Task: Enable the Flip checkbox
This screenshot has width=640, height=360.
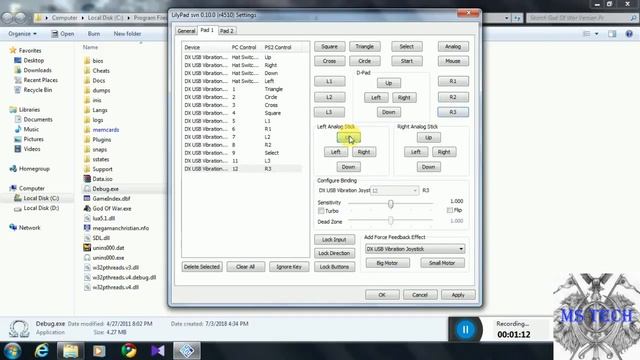Action: click(x=449, y=210)
